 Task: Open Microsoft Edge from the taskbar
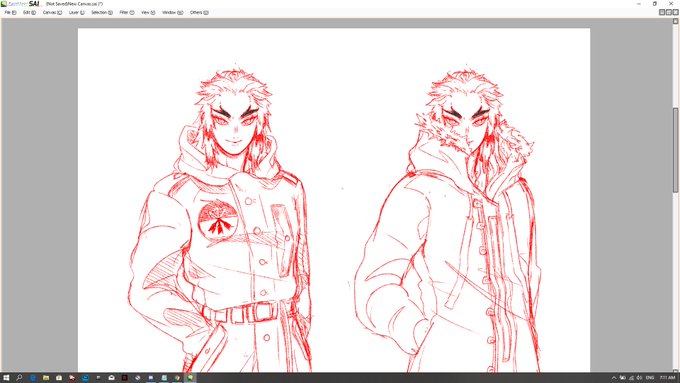click(33, 378)
